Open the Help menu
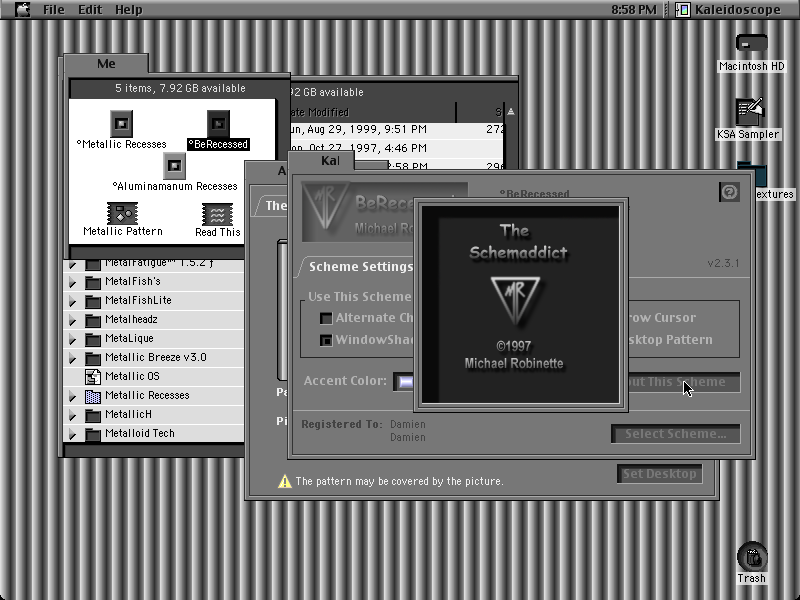800x600 pixels. tap(129, 10)
